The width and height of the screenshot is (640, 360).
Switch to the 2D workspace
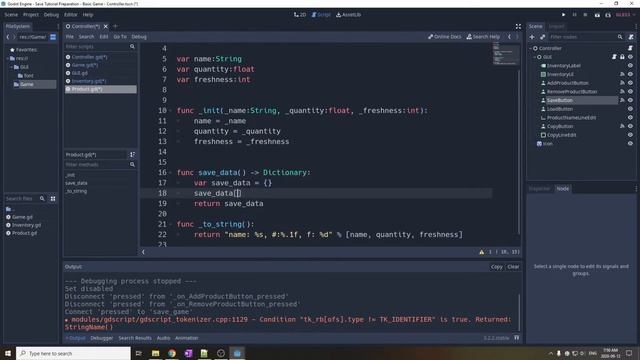pos(300,15)
